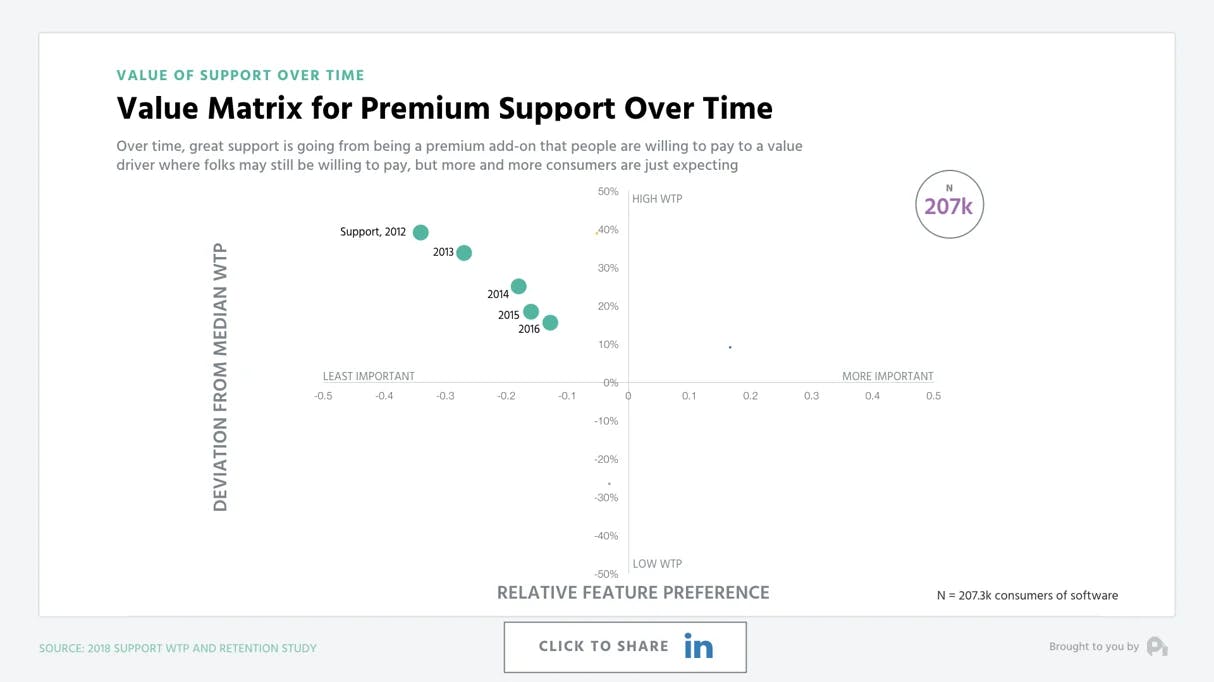Click the 2016 data point dot
Image resolution: width=1214 pixels, height=682 pixels.
tap(550, 323)
